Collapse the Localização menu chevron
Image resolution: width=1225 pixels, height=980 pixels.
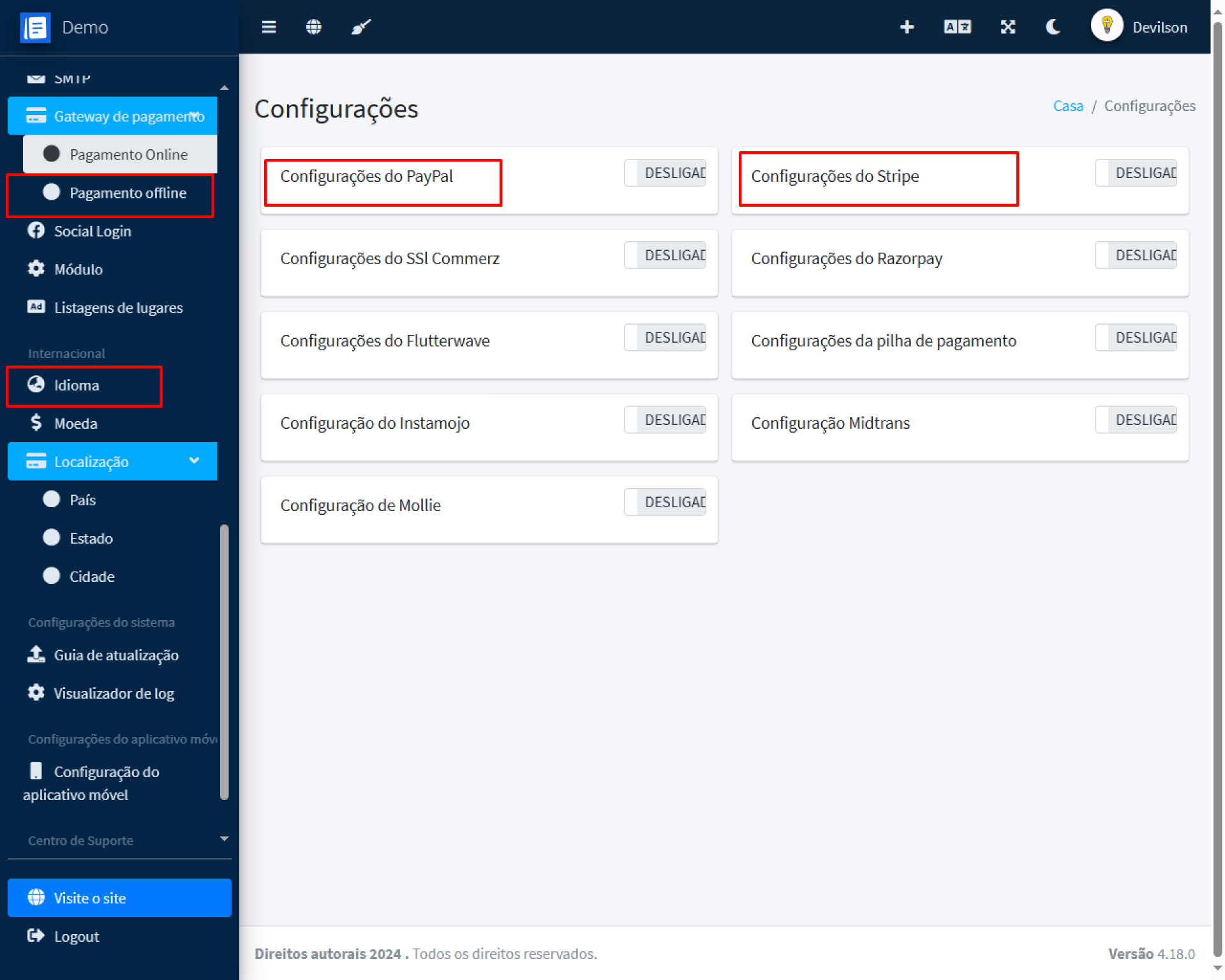pos(194,461)
